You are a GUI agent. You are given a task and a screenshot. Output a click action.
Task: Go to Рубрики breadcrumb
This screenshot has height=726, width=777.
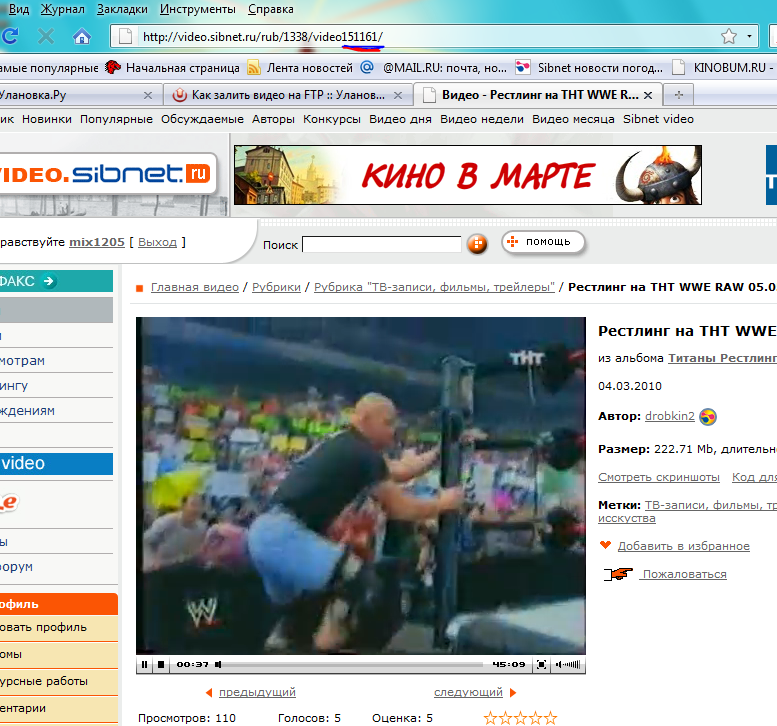point(276,287)
